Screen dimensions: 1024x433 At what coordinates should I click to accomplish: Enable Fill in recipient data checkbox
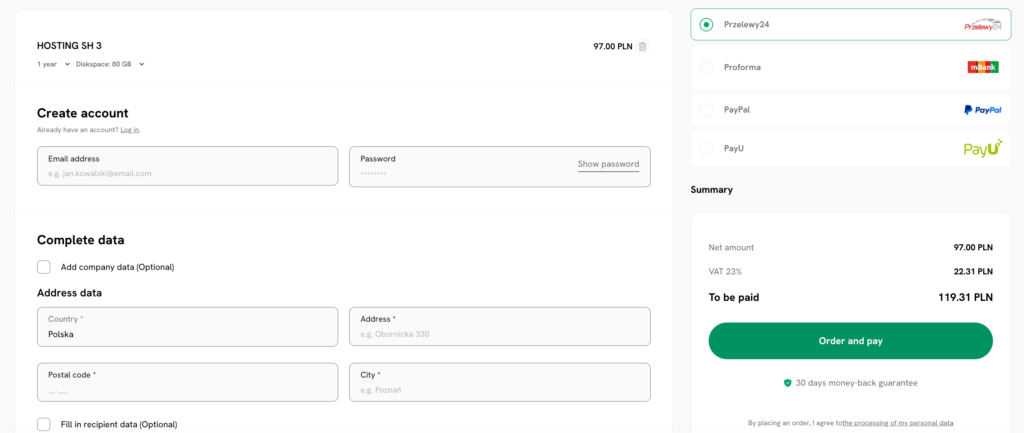point(44,424)
